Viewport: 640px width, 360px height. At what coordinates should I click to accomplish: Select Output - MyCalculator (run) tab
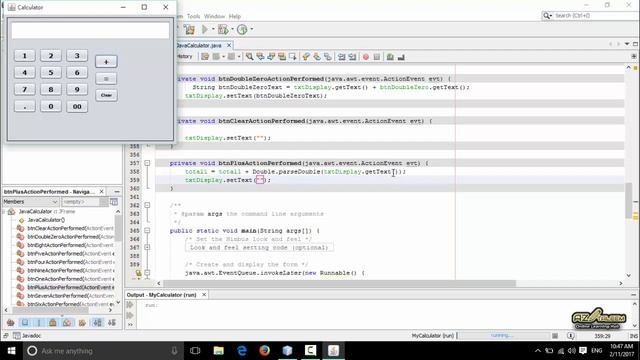coord(162,295)
